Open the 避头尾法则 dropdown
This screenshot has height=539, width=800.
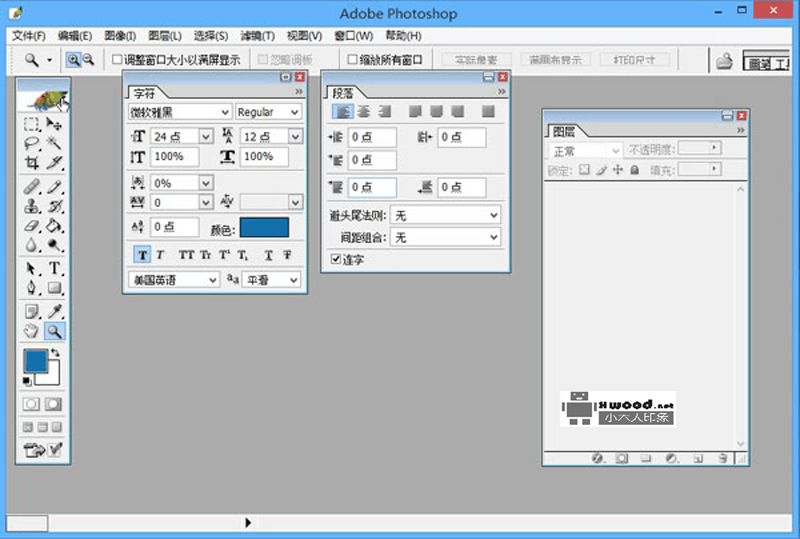(445, 215)
